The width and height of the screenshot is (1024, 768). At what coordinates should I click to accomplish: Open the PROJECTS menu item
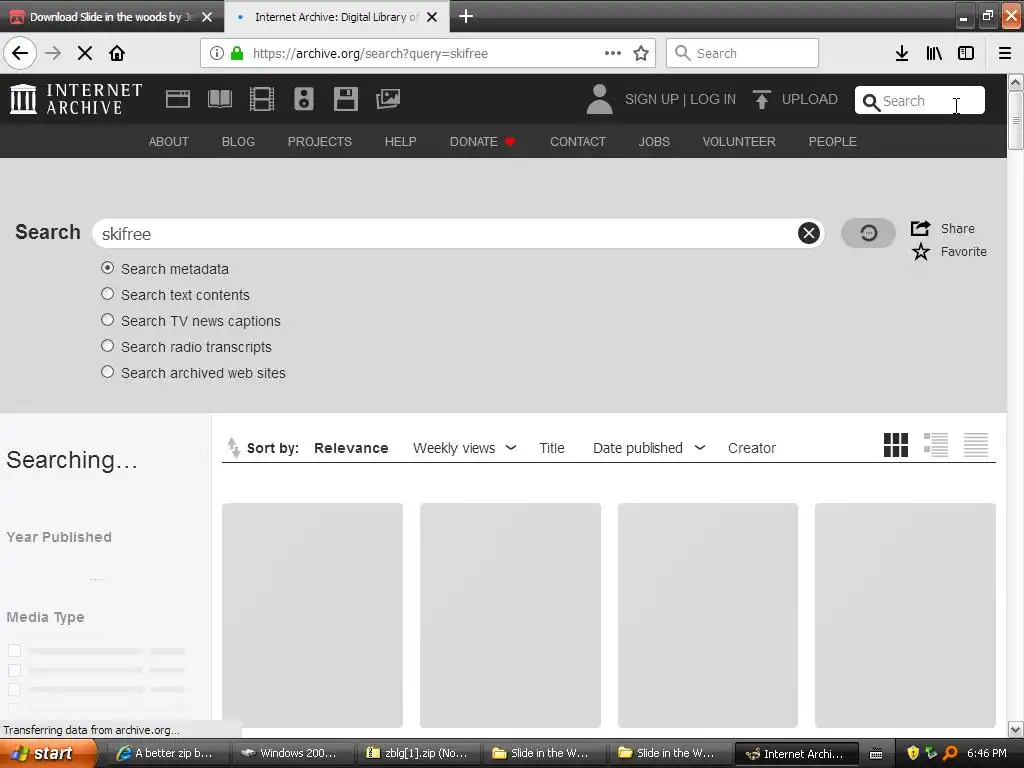pyautogui.click(x=320, y=142)
